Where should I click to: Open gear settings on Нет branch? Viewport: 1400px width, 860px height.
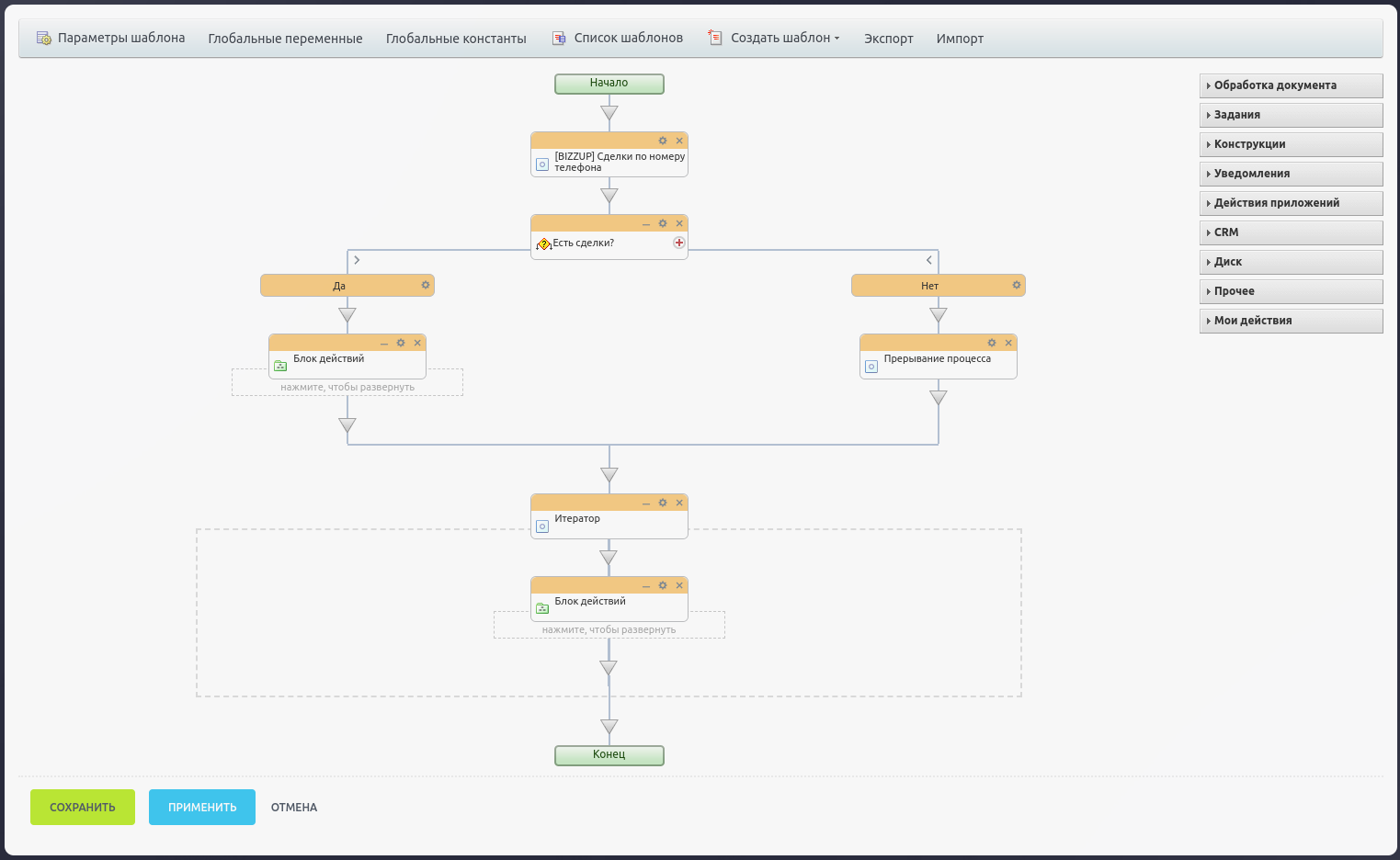(1017, 285)
